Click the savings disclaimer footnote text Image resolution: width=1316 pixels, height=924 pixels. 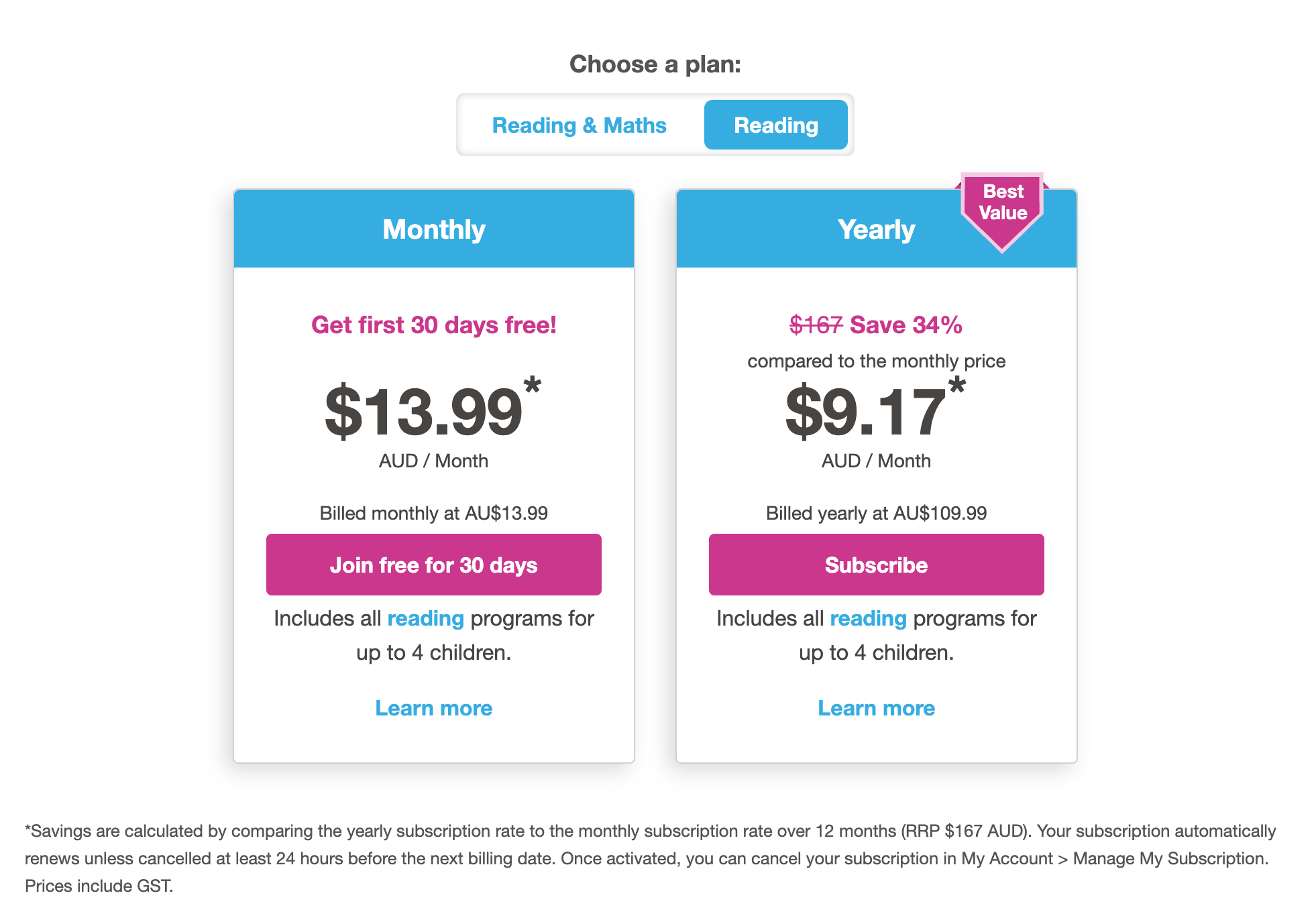pyautogui.click(x=651, y=858)
